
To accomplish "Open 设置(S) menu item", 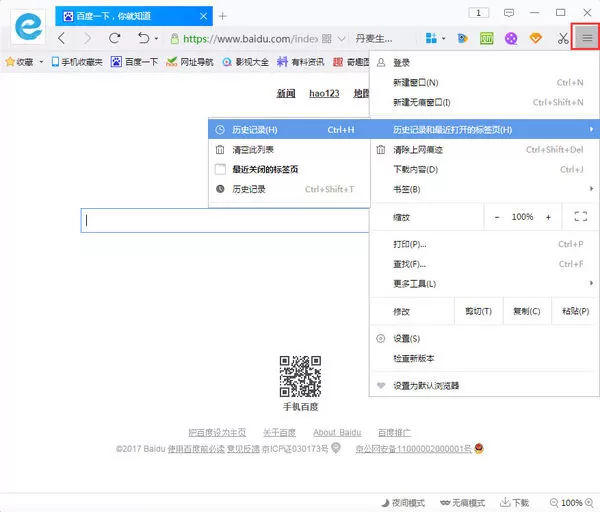I will (x=484, y=339).
